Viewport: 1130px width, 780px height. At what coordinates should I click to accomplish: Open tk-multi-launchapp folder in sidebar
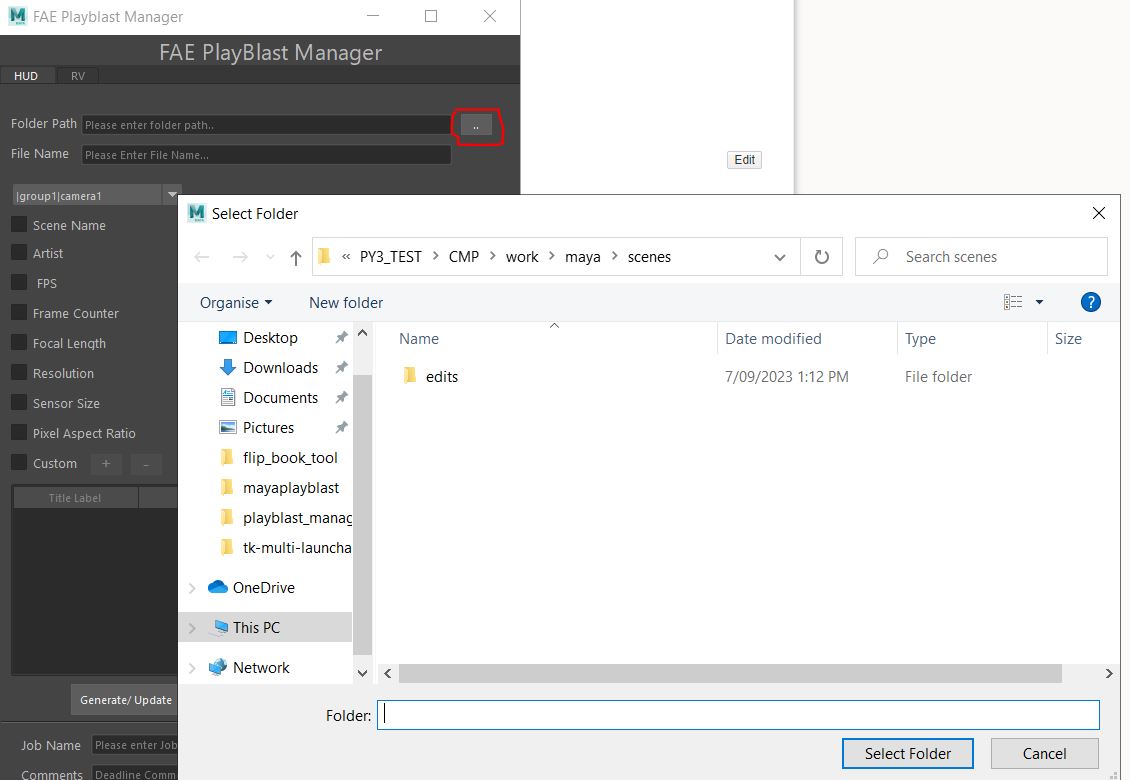[x=297, y=548]
